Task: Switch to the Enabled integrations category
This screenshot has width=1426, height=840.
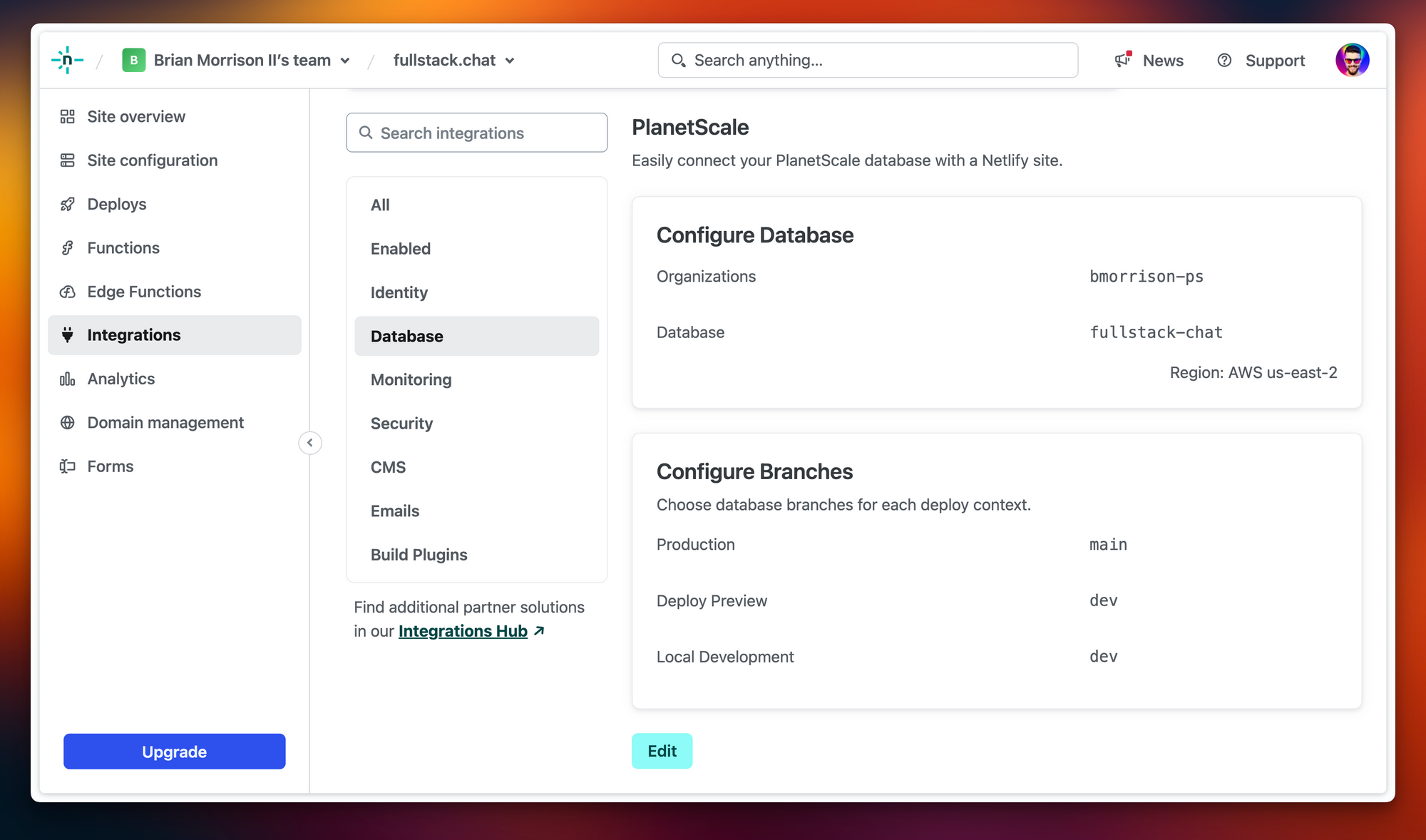Action: tap(400, 249)
